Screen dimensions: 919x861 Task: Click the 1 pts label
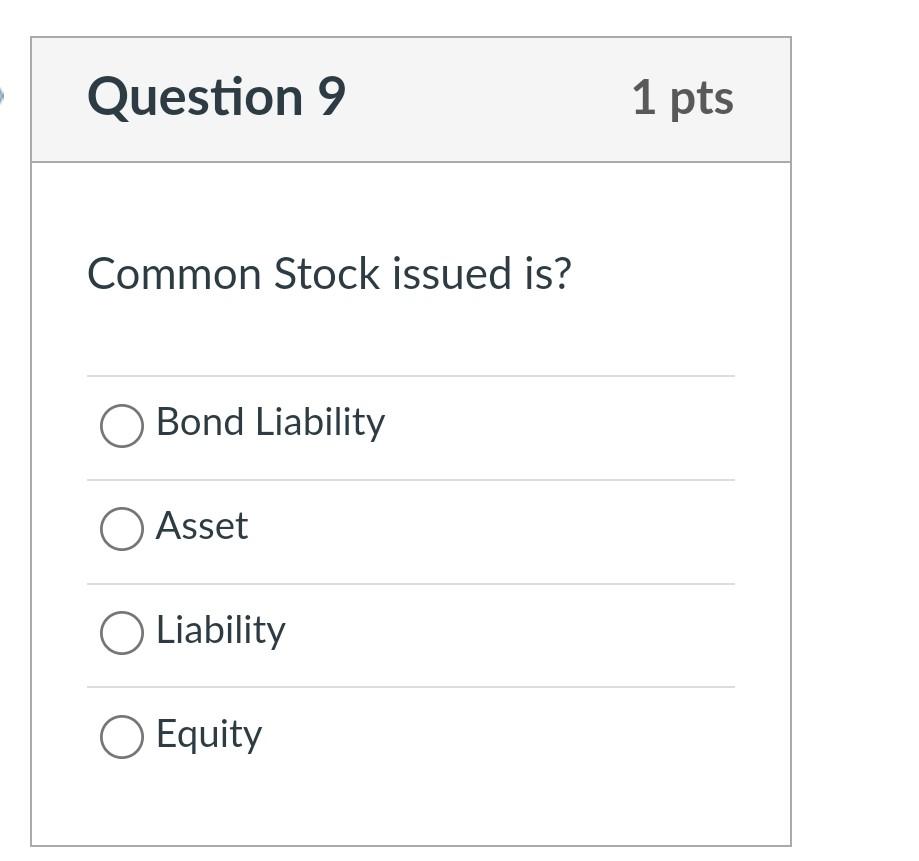684,97
